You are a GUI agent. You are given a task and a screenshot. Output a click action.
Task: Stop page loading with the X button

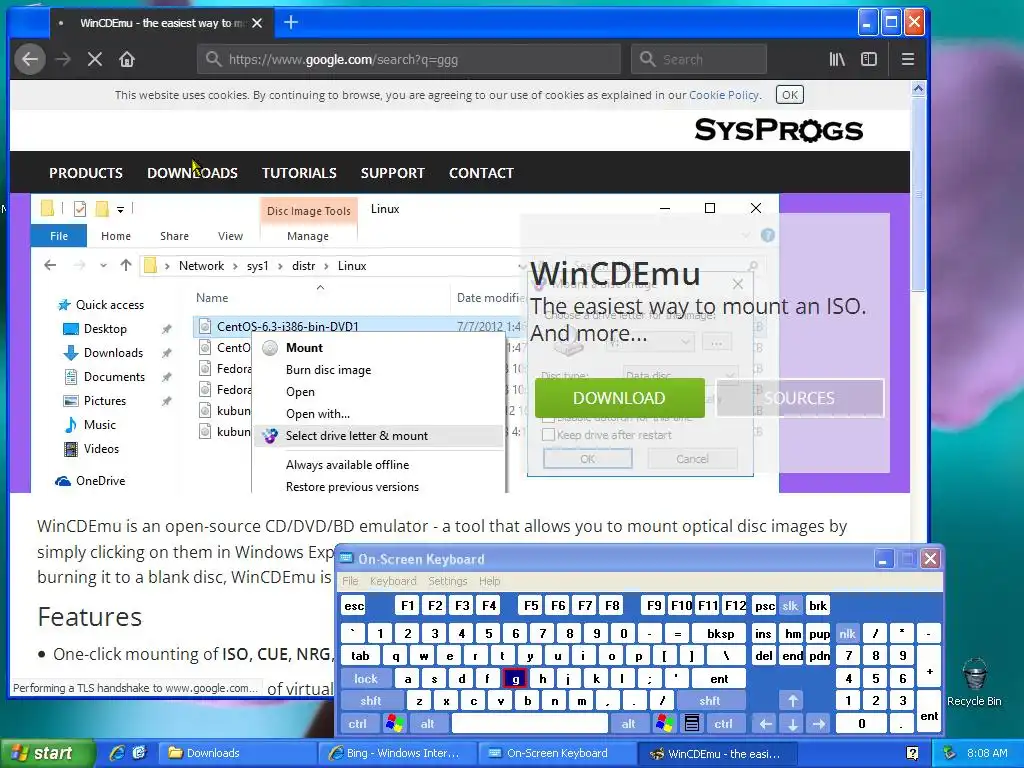(x=95, y=59)
